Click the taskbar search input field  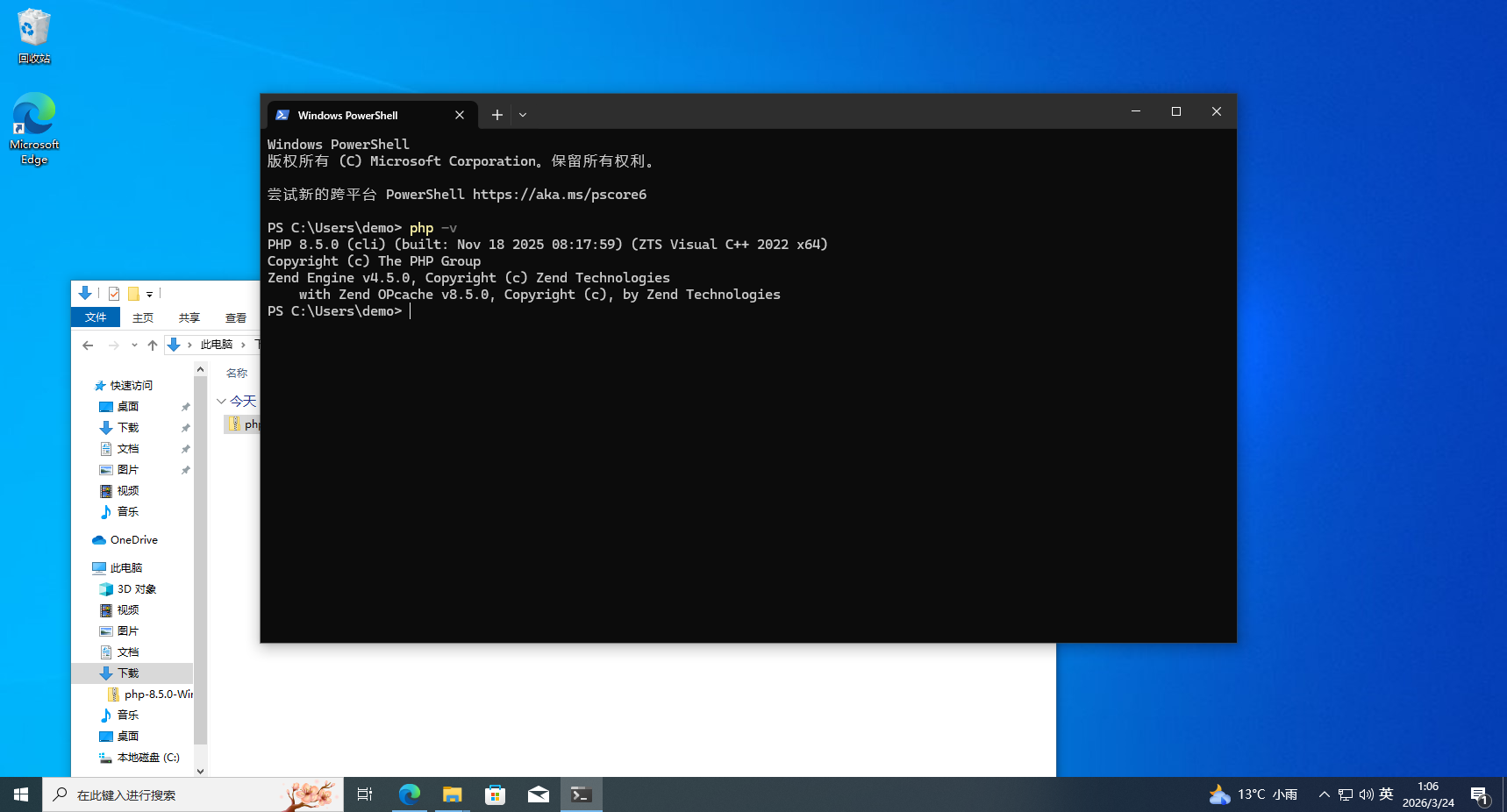click(175, 794)
